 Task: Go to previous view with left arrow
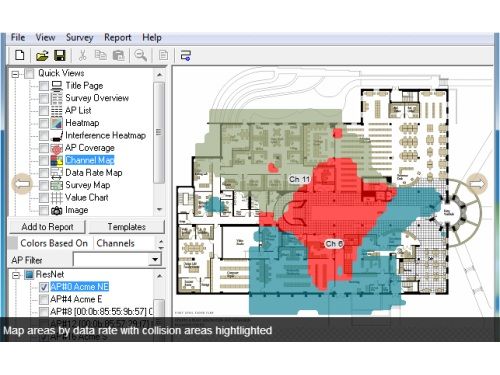tap(22, 183)
